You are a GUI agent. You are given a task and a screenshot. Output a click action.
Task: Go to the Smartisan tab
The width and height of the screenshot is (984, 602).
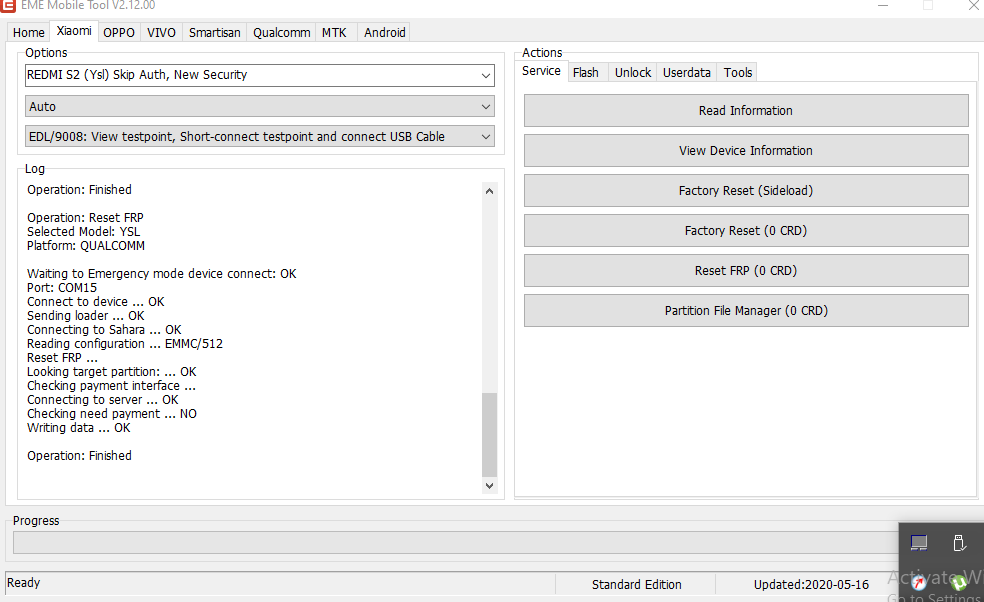pos(215,33)
